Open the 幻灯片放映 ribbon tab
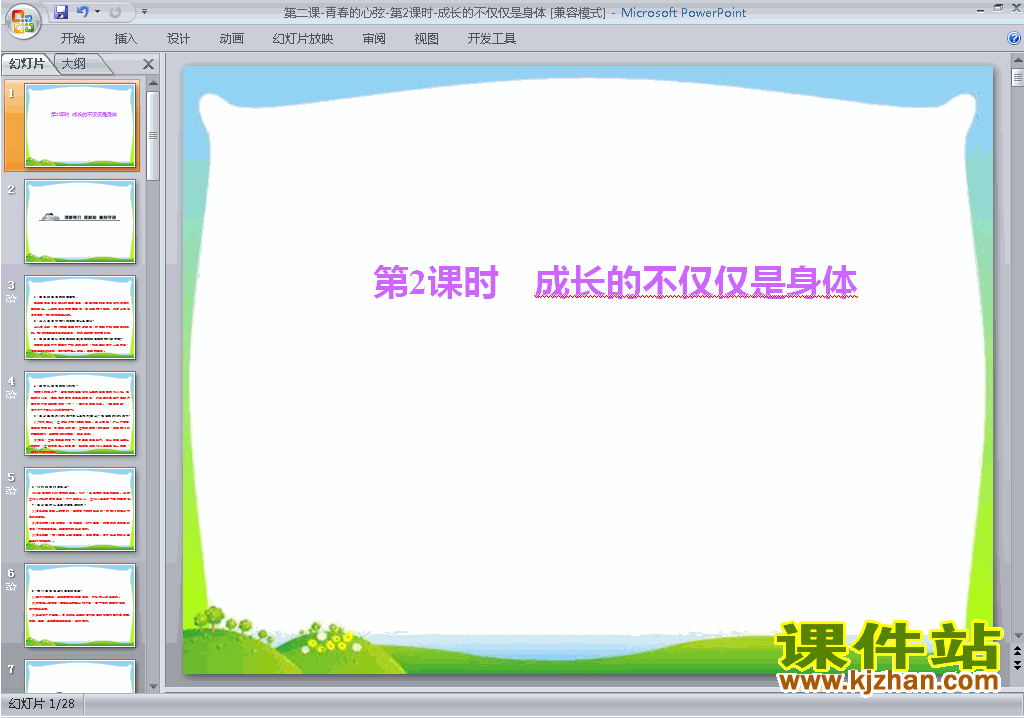 click(302, 39)
